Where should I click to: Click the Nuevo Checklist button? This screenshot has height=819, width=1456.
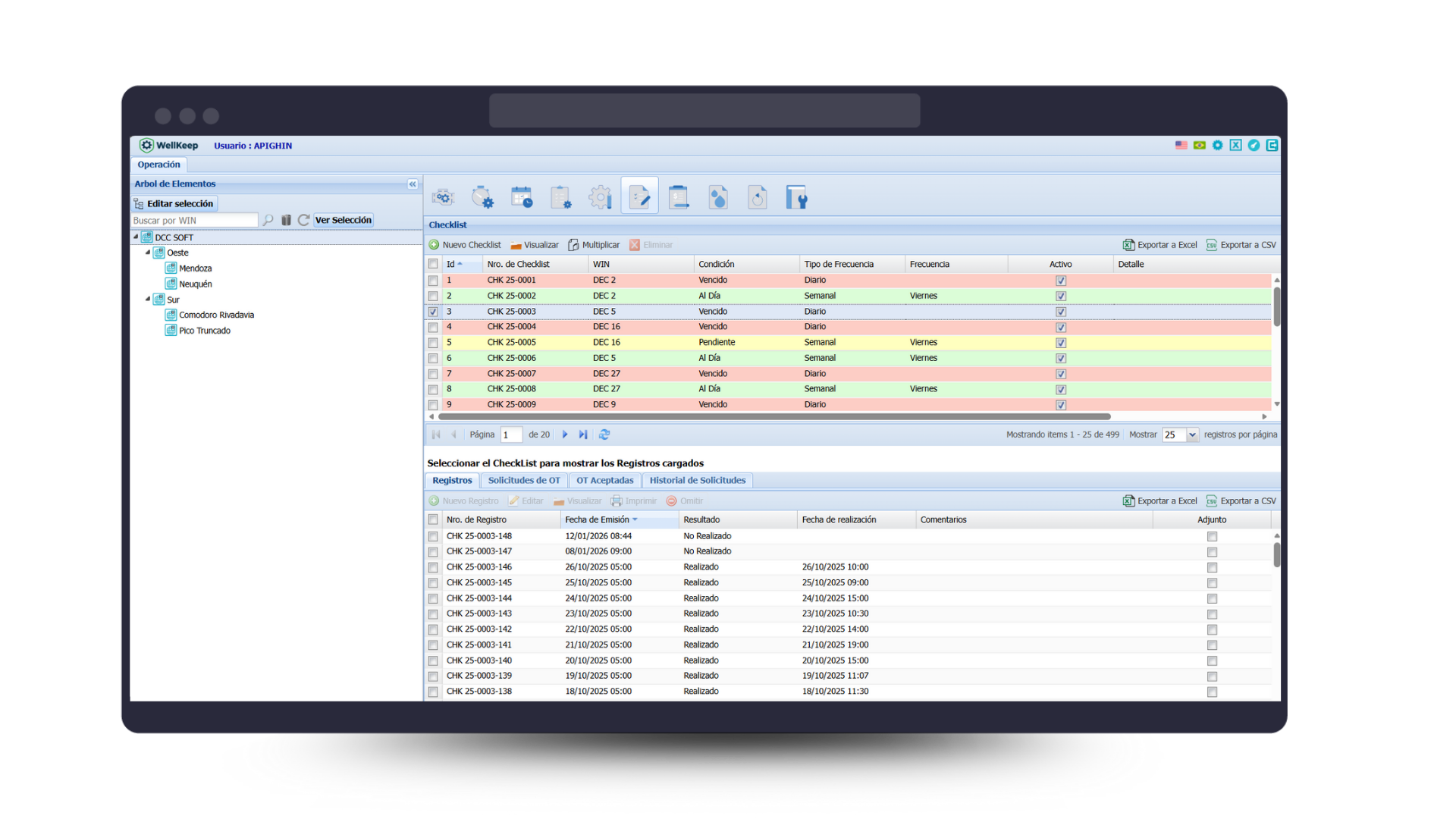pos(465,245)
